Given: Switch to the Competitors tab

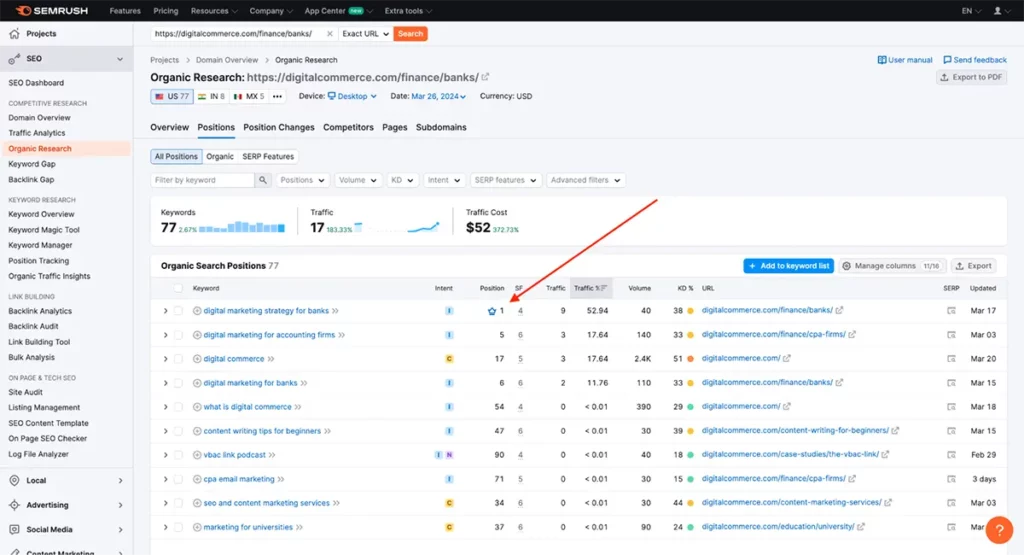Looking at the screenshot, I should click(348, 127).
